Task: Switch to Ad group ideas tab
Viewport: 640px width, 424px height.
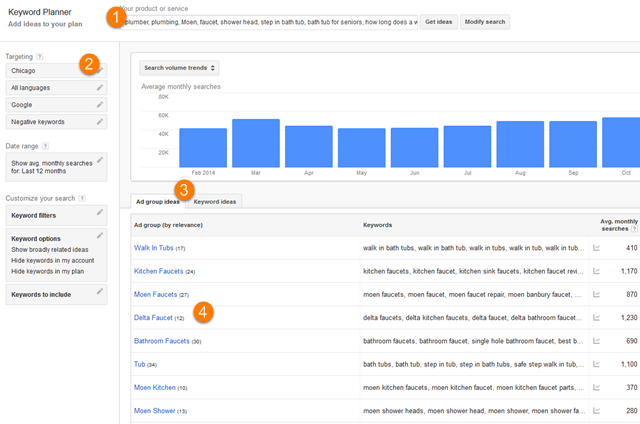Action: pyautogui.click(x=158, y=202)
